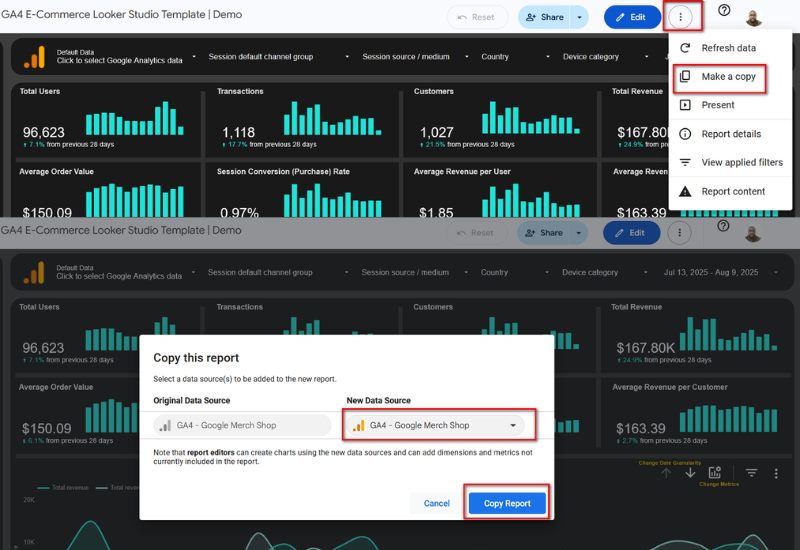
Task: Select Refresh data from the menu
Action: (x=730, y=48)
